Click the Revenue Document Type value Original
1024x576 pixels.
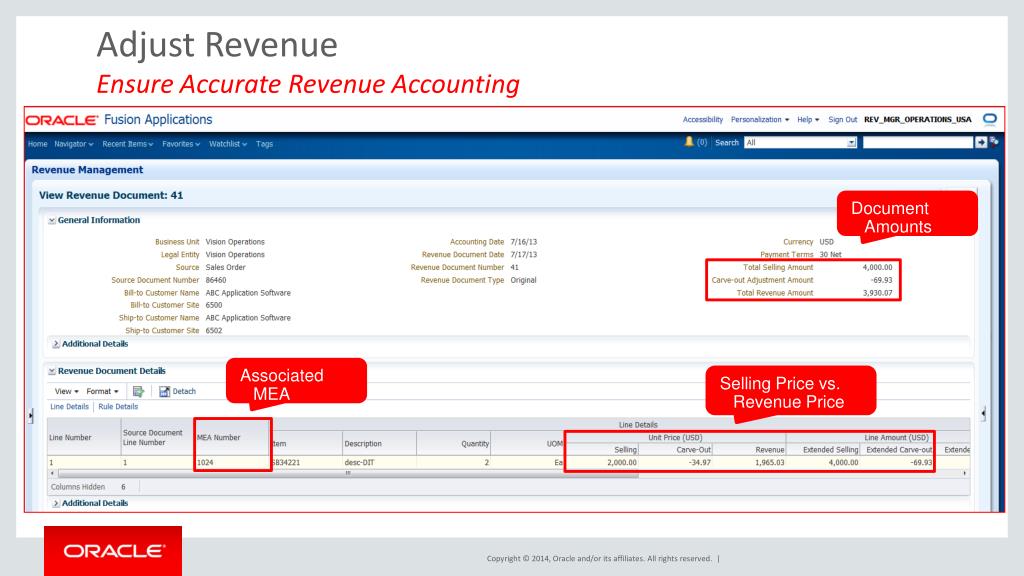click(523, 280)
